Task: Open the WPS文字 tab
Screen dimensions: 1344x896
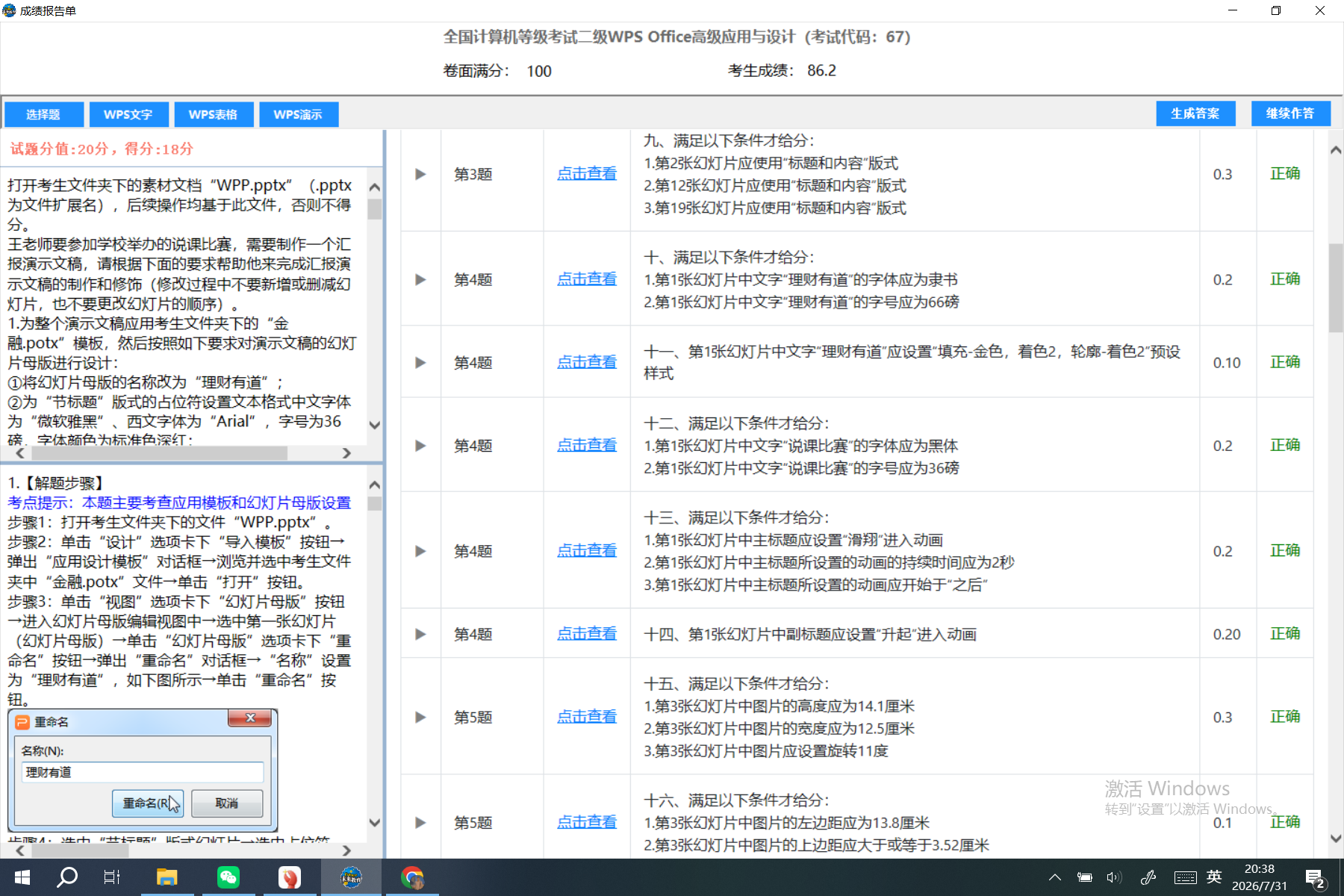Action: (x=128, y=114)
